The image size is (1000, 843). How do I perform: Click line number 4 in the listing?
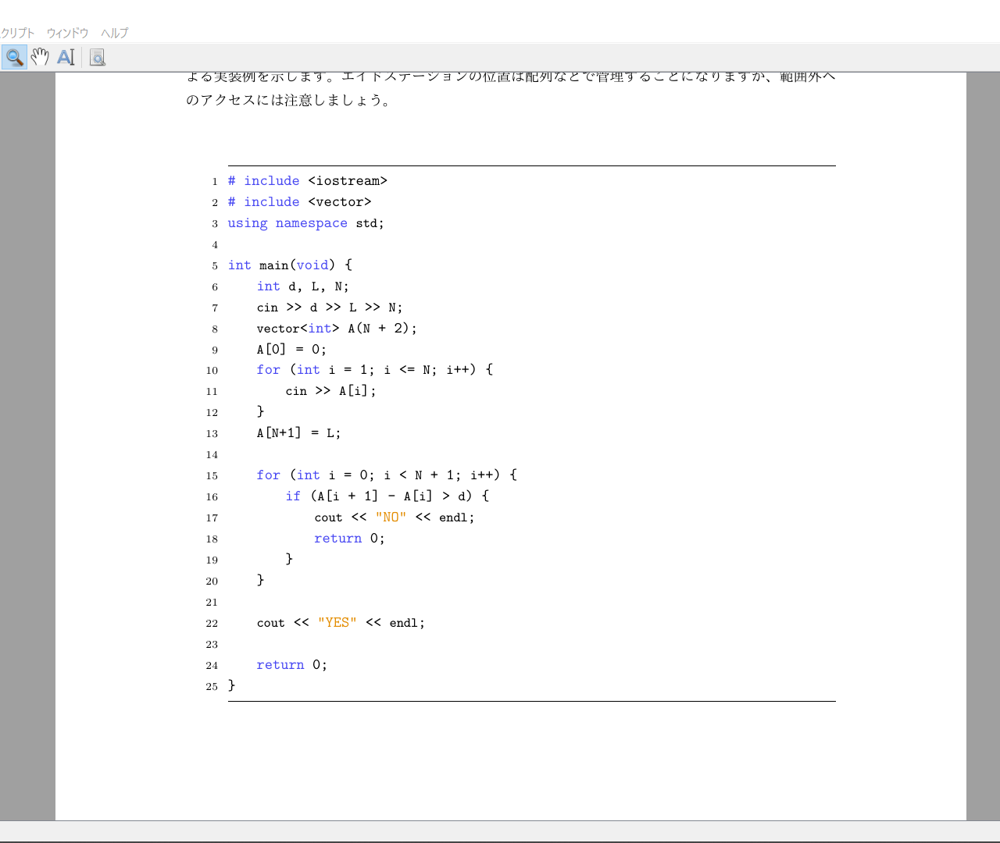(x=215, y=245)
